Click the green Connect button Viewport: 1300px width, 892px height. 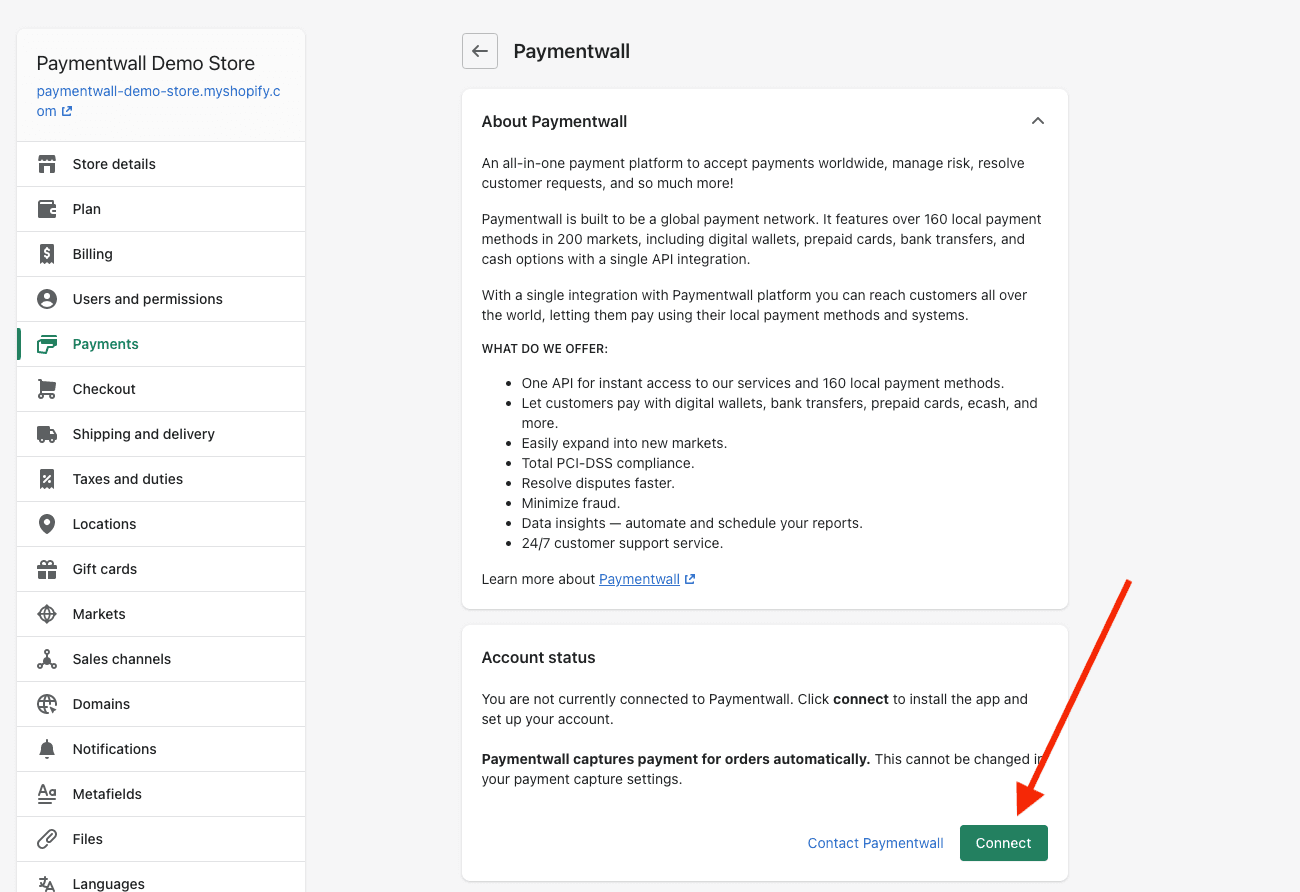click(1004, 843)
